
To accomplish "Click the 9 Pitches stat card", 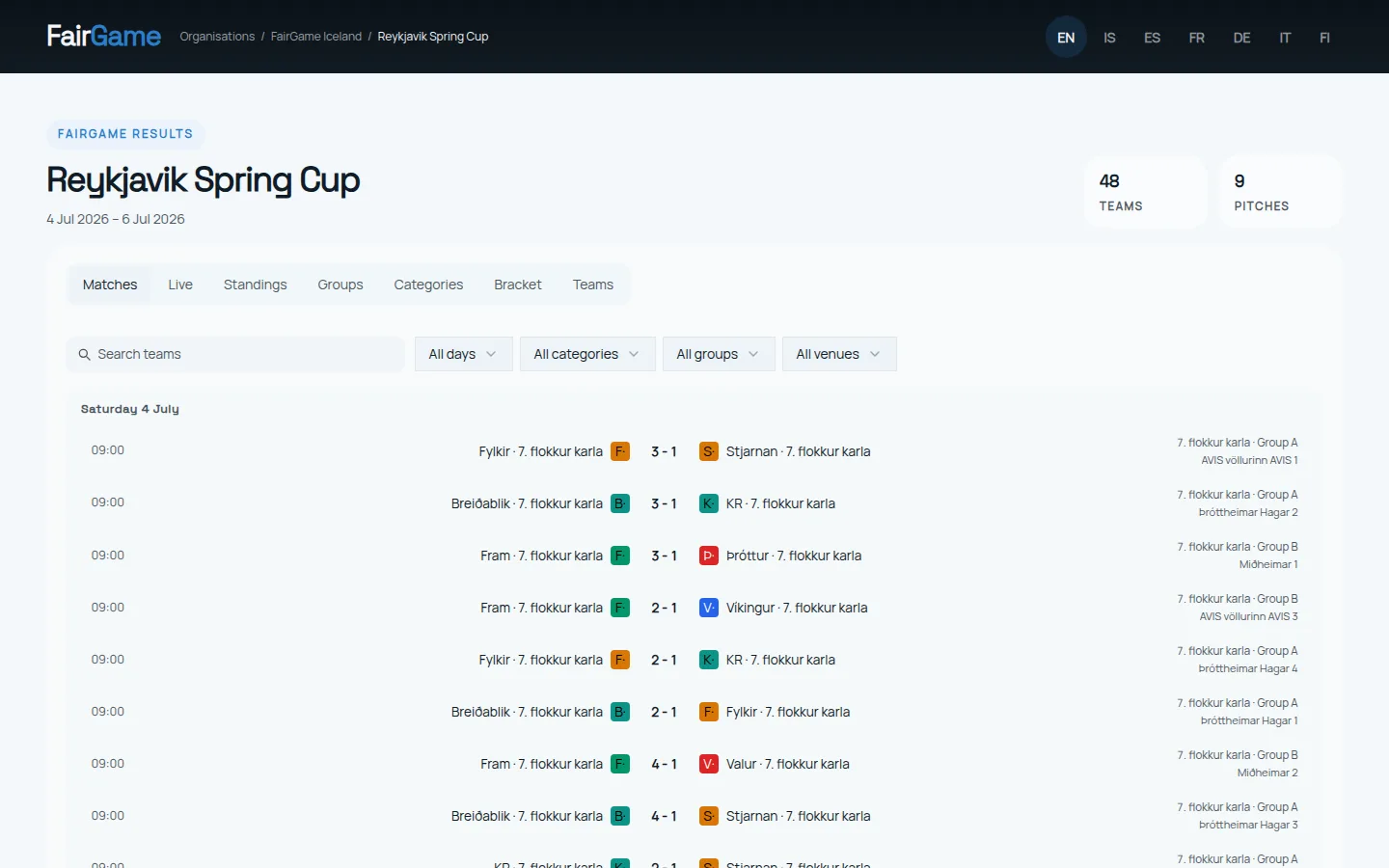I will (x=1281, y=192).
